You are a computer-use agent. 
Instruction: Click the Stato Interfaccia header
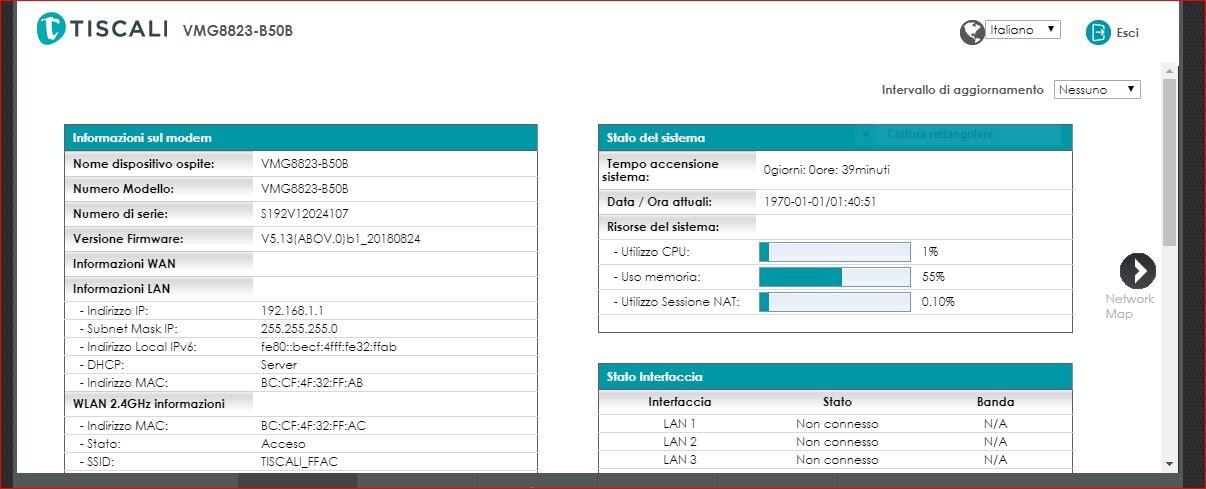(835, 376)
